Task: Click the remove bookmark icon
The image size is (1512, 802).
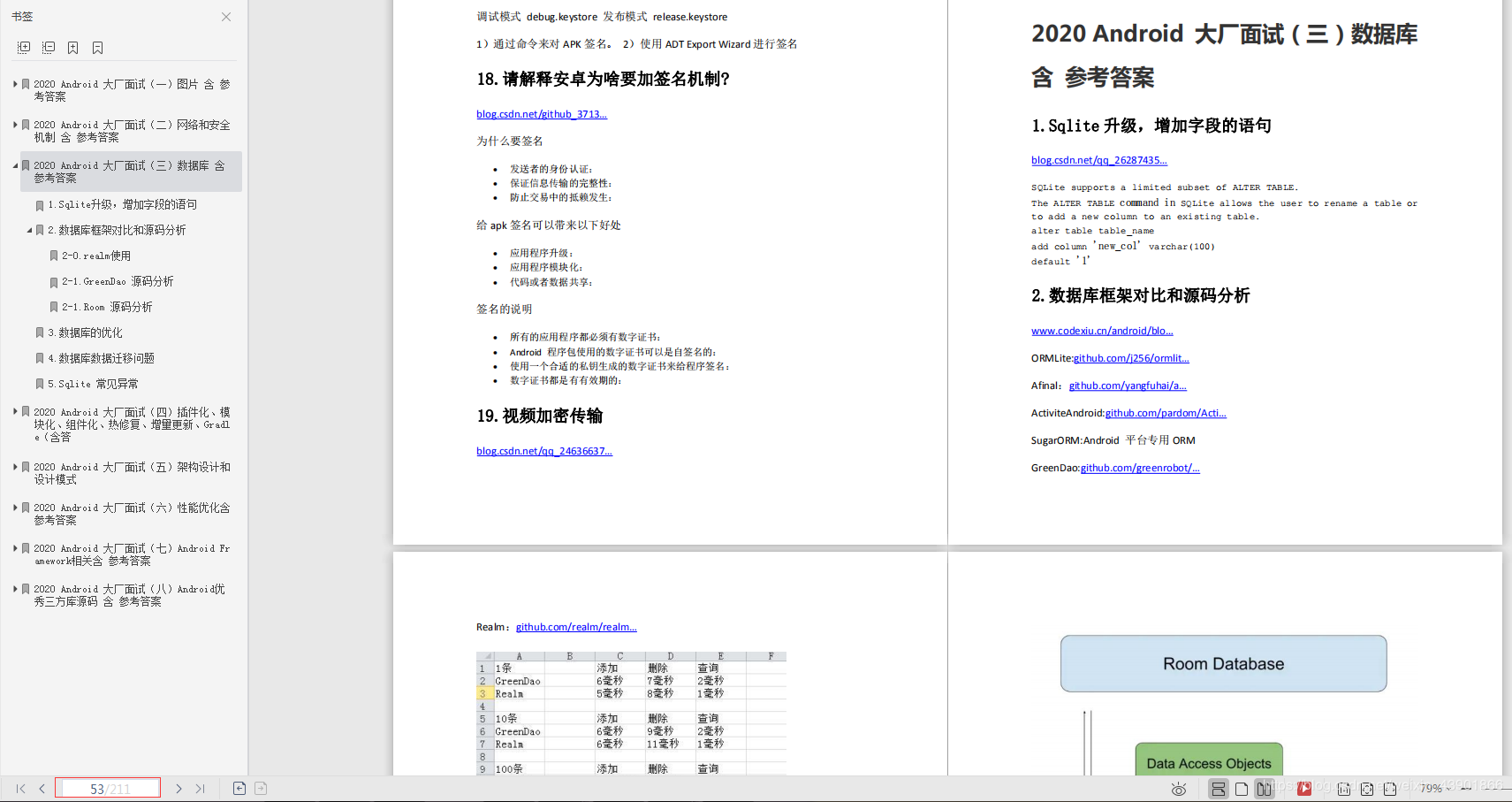Action: [97, 48]
